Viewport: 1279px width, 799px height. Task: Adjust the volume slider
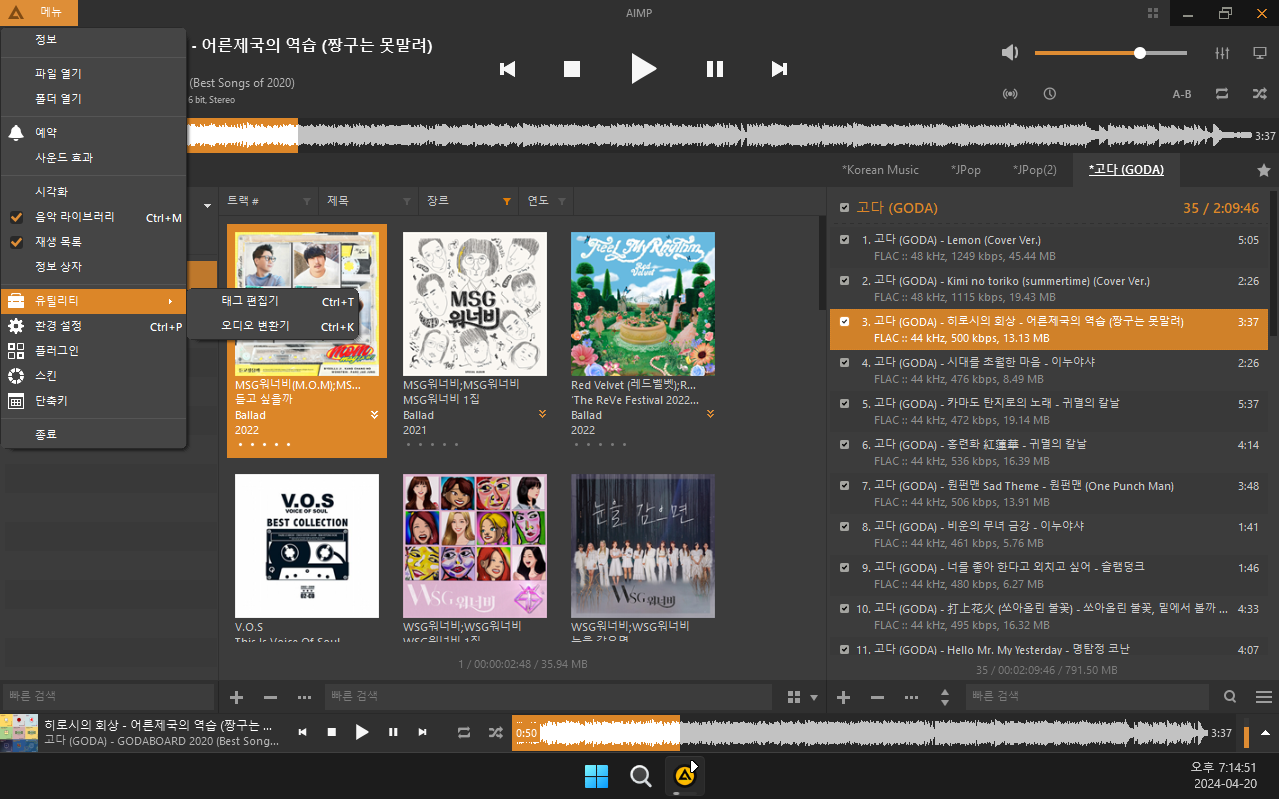tap(1110, 53)
